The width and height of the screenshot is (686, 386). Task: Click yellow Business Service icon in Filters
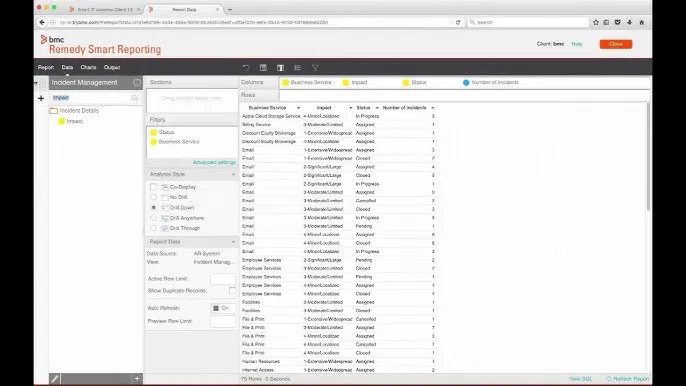point(154,142)
